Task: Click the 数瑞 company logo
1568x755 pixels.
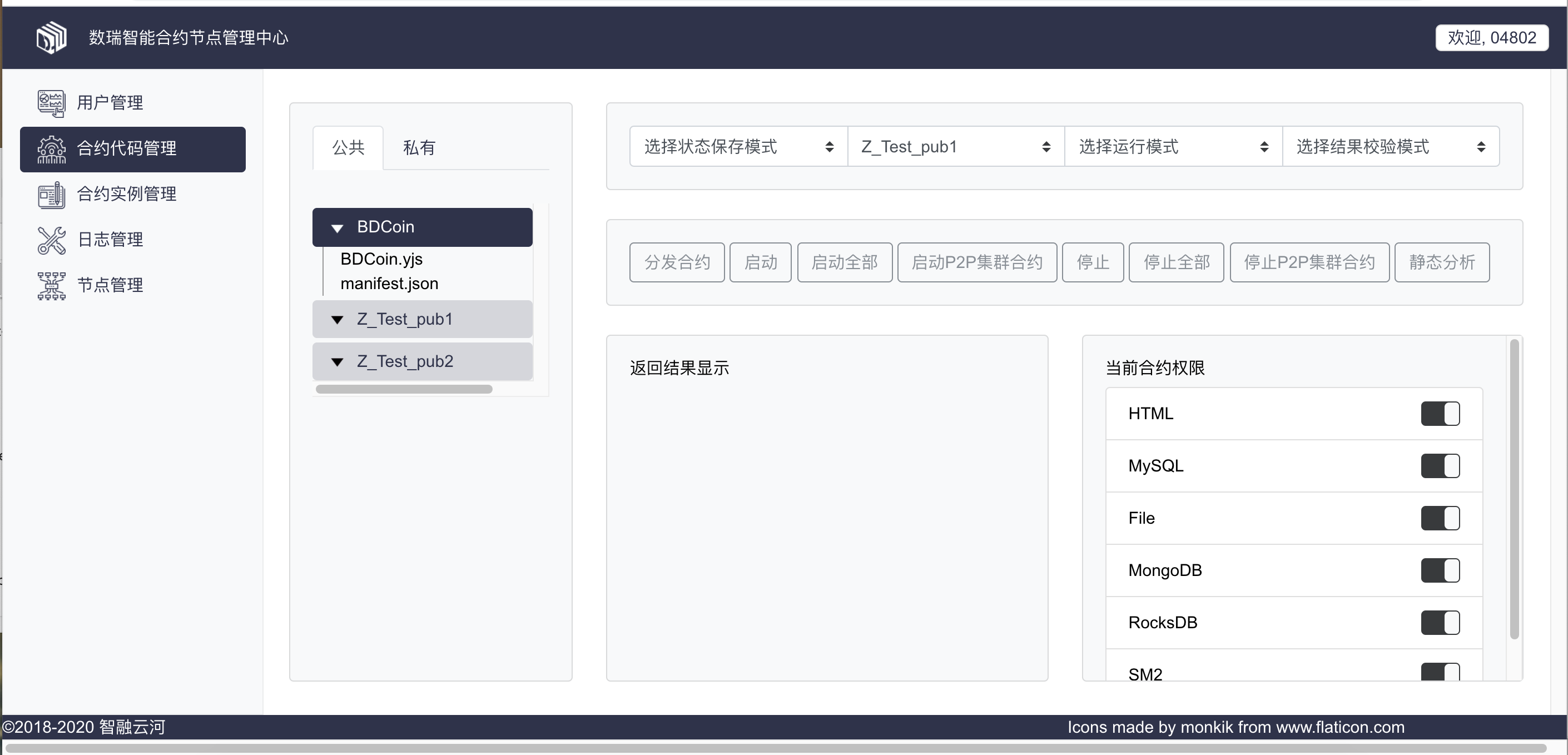Action: pyautogui.click(x=51, y=37)
